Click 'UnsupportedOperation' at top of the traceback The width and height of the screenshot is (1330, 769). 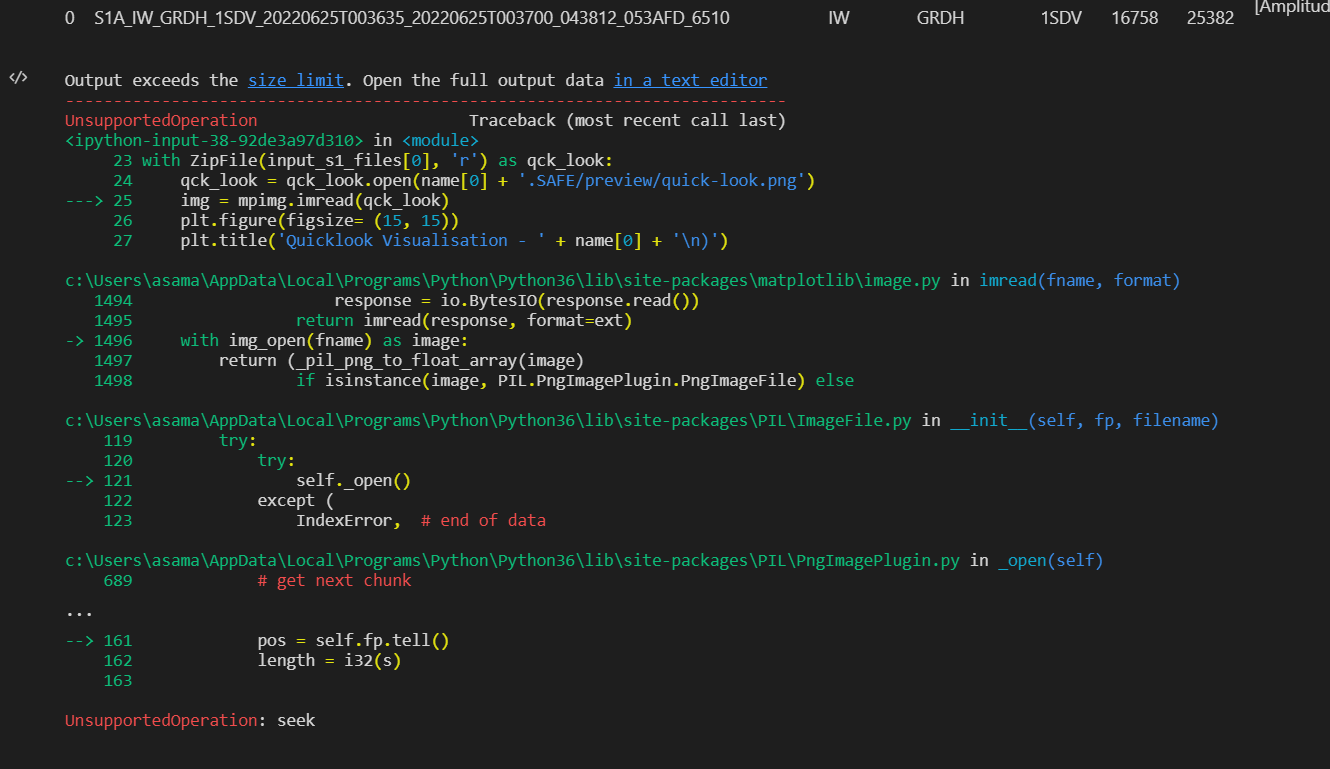click(x=161, y=120)
